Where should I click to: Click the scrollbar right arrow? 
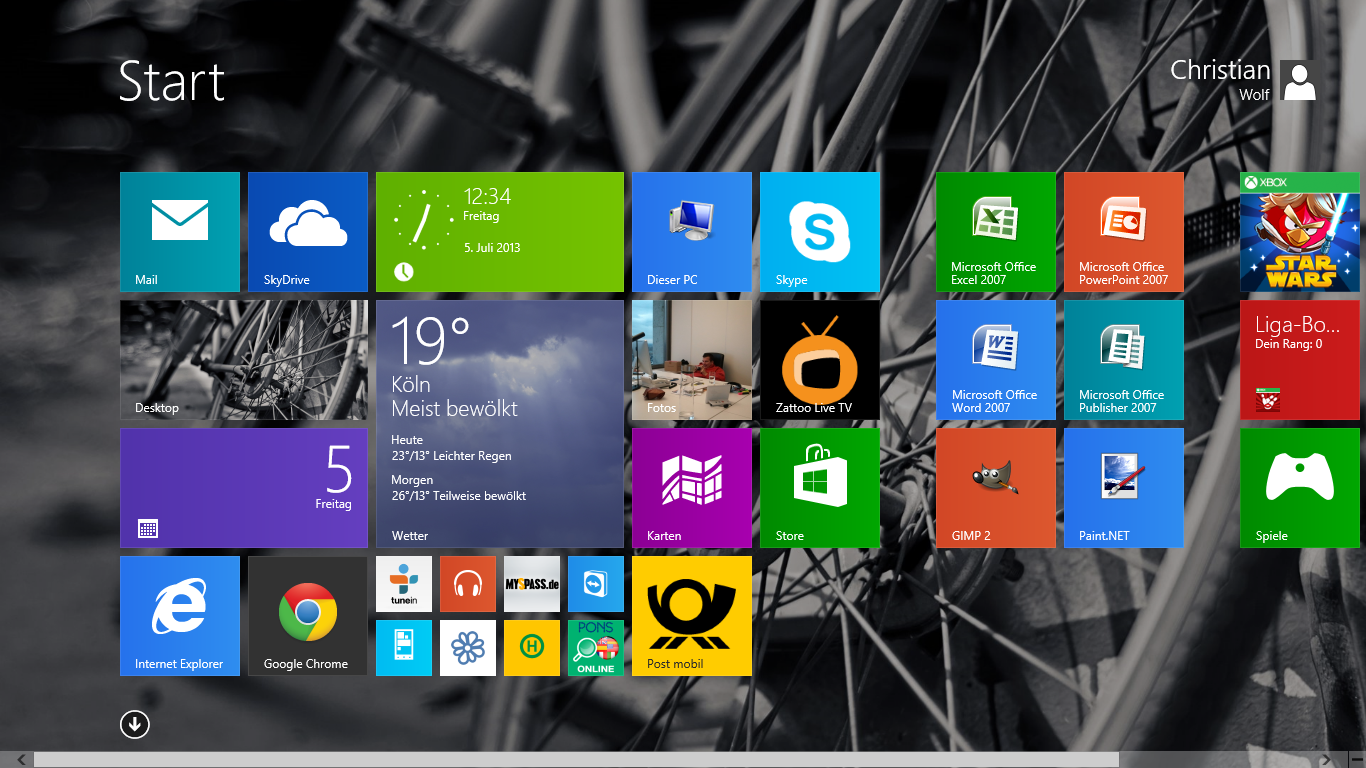(1326, 760)
